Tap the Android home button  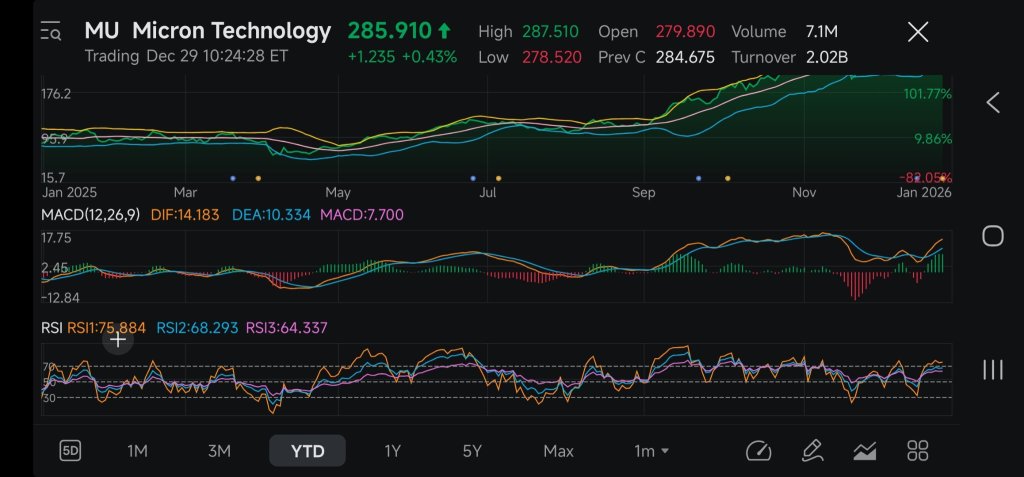tap(993, 236)
